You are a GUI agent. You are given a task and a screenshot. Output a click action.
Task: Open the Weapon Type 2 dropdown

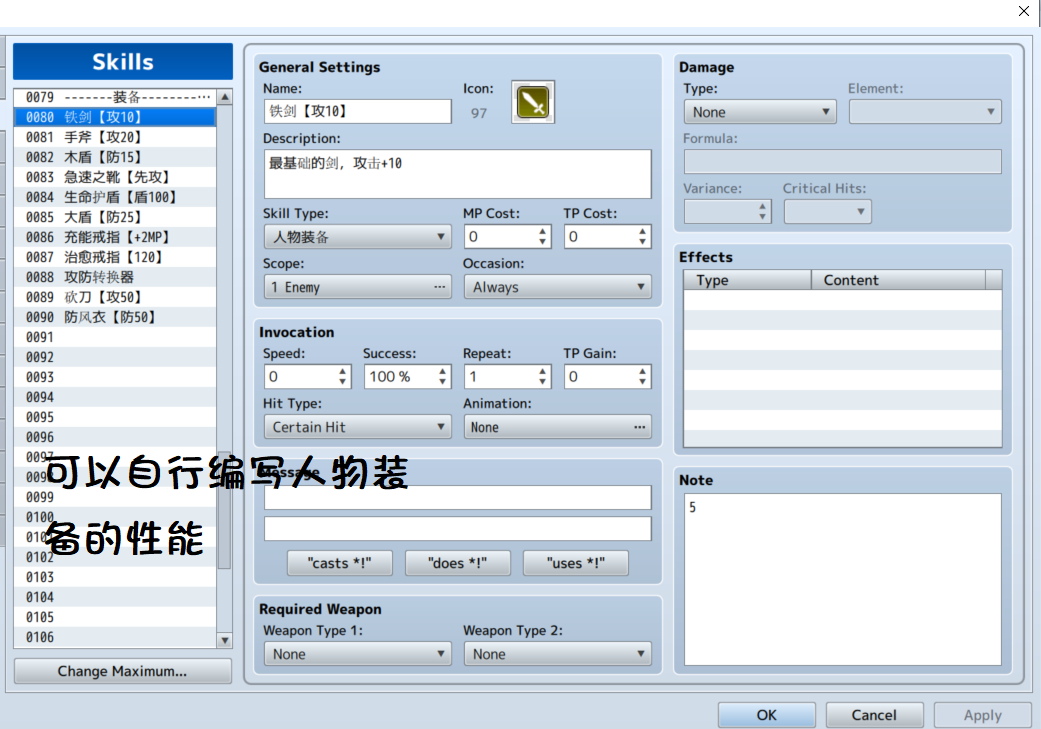pos(557,654)
